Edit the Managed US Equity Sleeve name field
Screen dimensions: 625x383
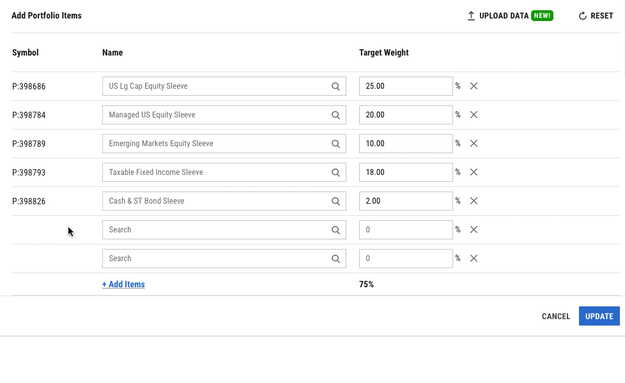coord(224,115)
